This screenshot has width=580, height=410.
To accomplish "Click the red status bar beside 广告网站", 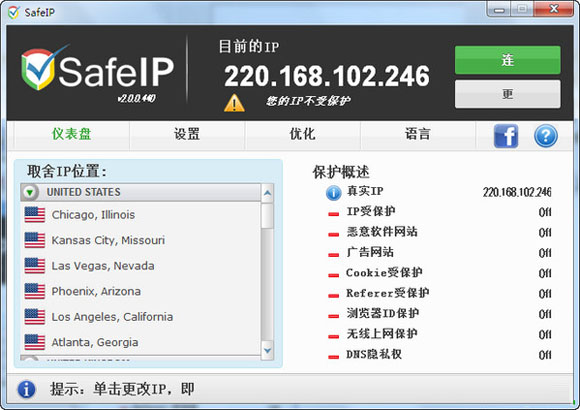I will [334, 255].
